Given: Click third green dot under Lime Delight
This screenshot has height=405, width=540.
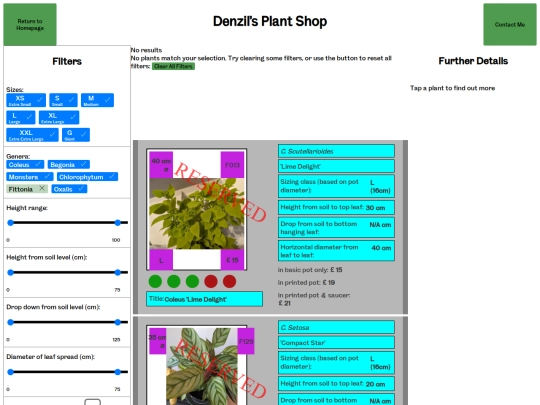Looking at the screenshot, I should point(192,281).
